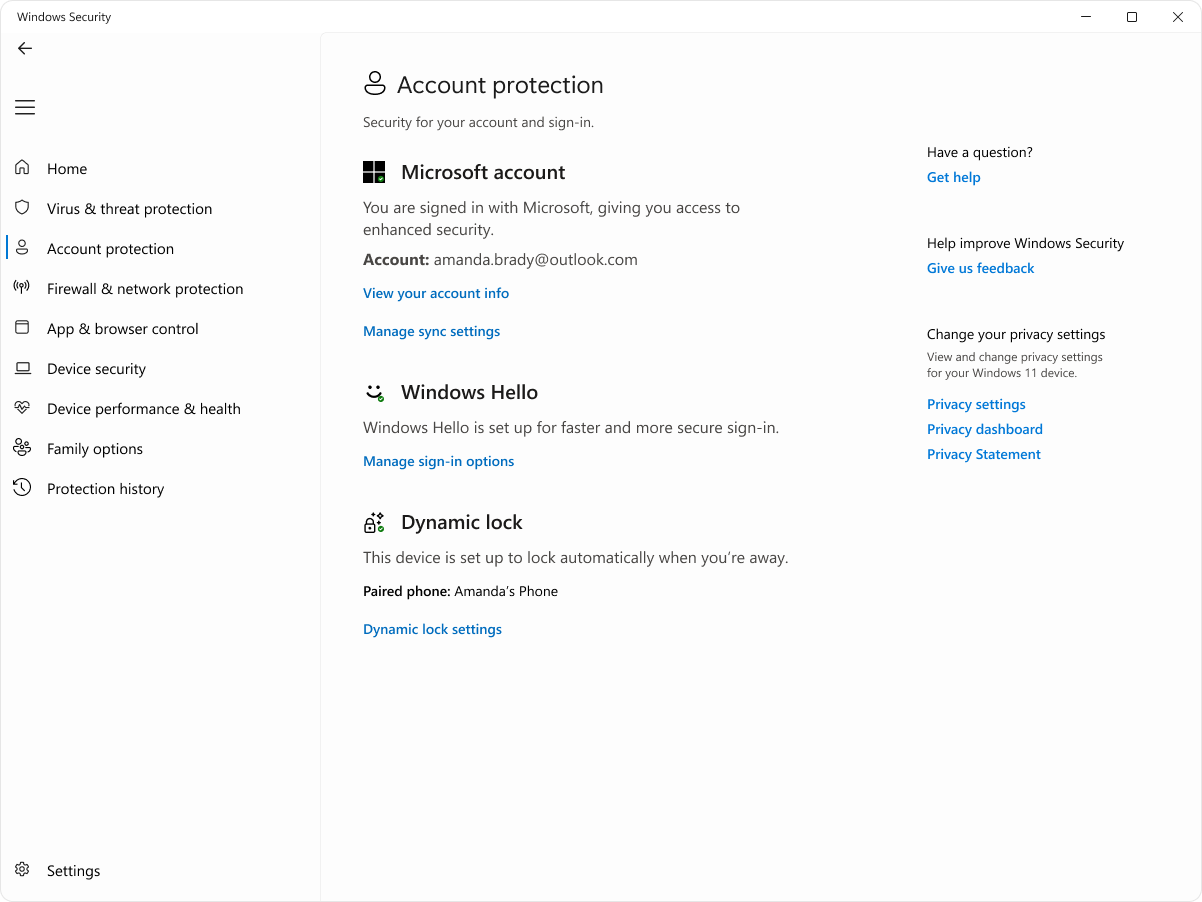Select Home in the sidebar
This screenshot has height=902, width=1202.
pos(66,168)
